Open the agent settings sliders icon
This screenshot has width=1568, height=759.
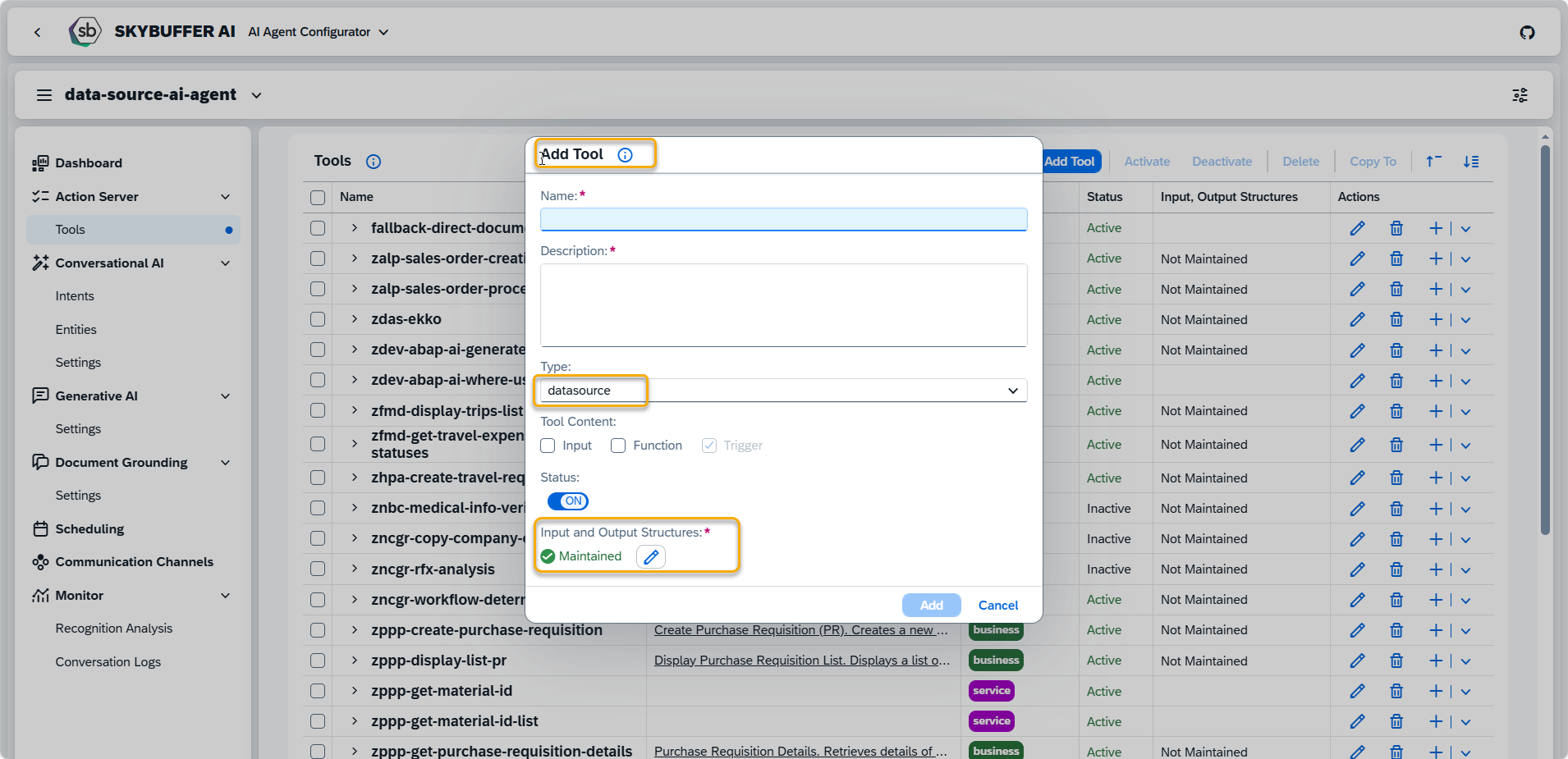(1520, 95)
